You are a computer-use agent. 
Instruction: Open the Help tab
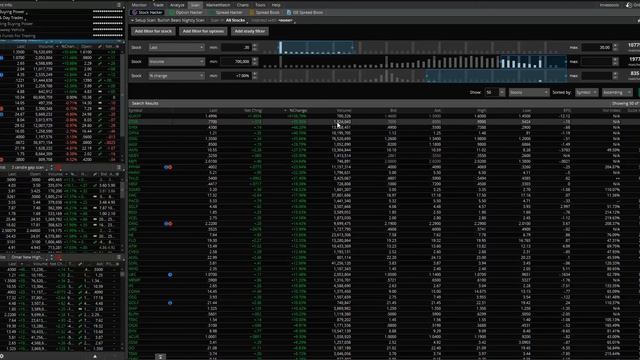(276, 5)
